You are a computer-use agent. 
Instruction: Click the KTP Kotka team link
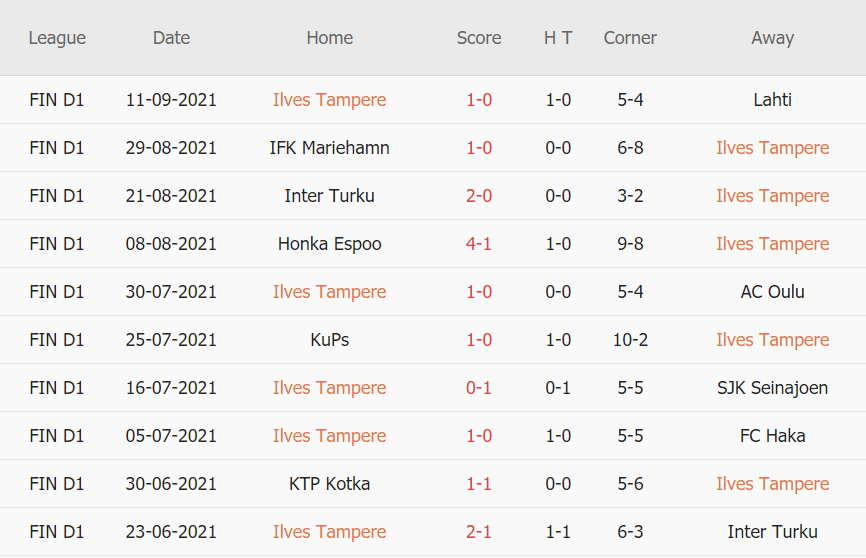coord(329,484)
